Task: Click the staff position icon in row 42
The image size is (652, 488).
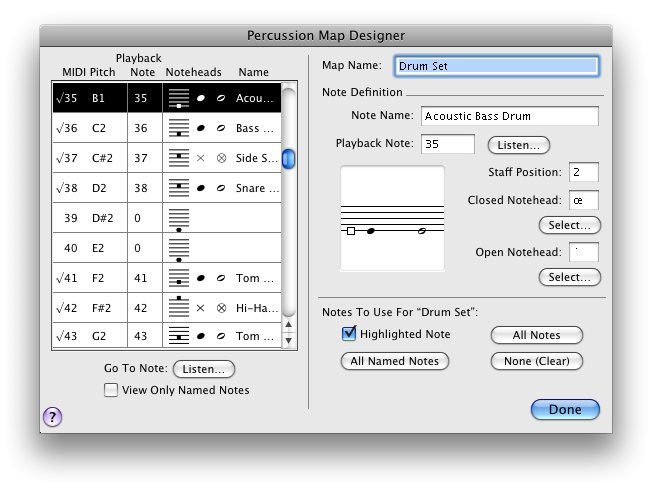Action: 179,307
